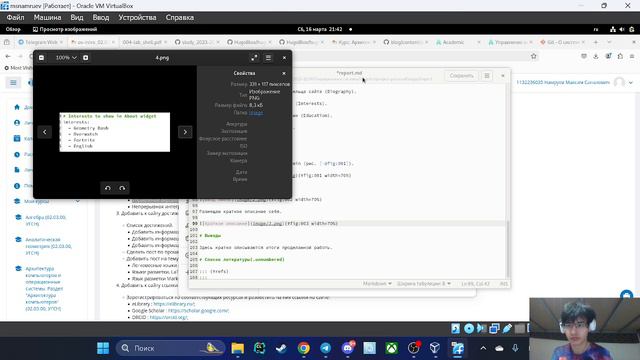
Task: Show the previous image
Action: (45, 132)
